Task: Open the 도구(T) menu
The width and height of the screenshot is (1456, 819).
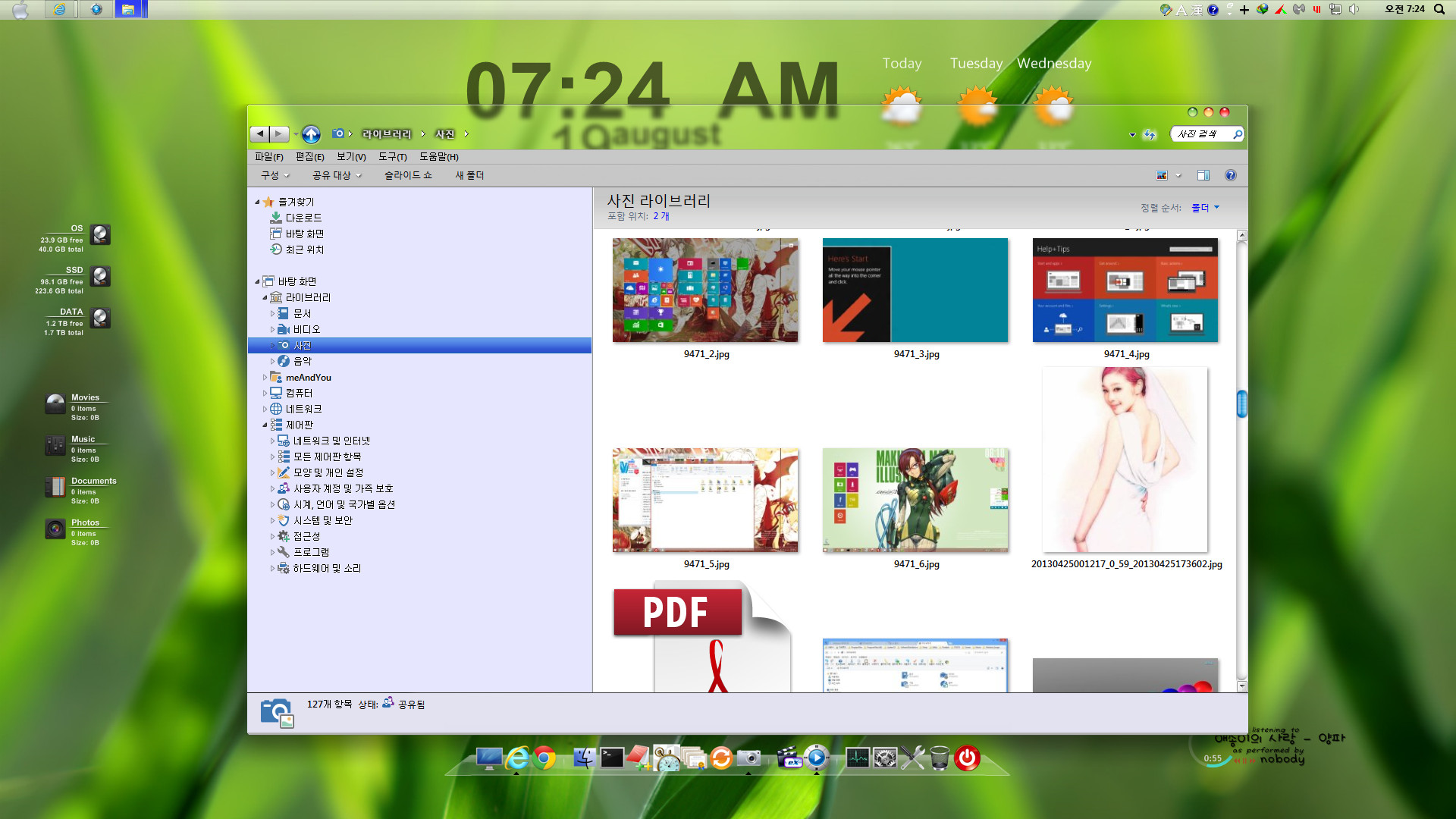Action: pyautogui.click(x=393, y=156)
